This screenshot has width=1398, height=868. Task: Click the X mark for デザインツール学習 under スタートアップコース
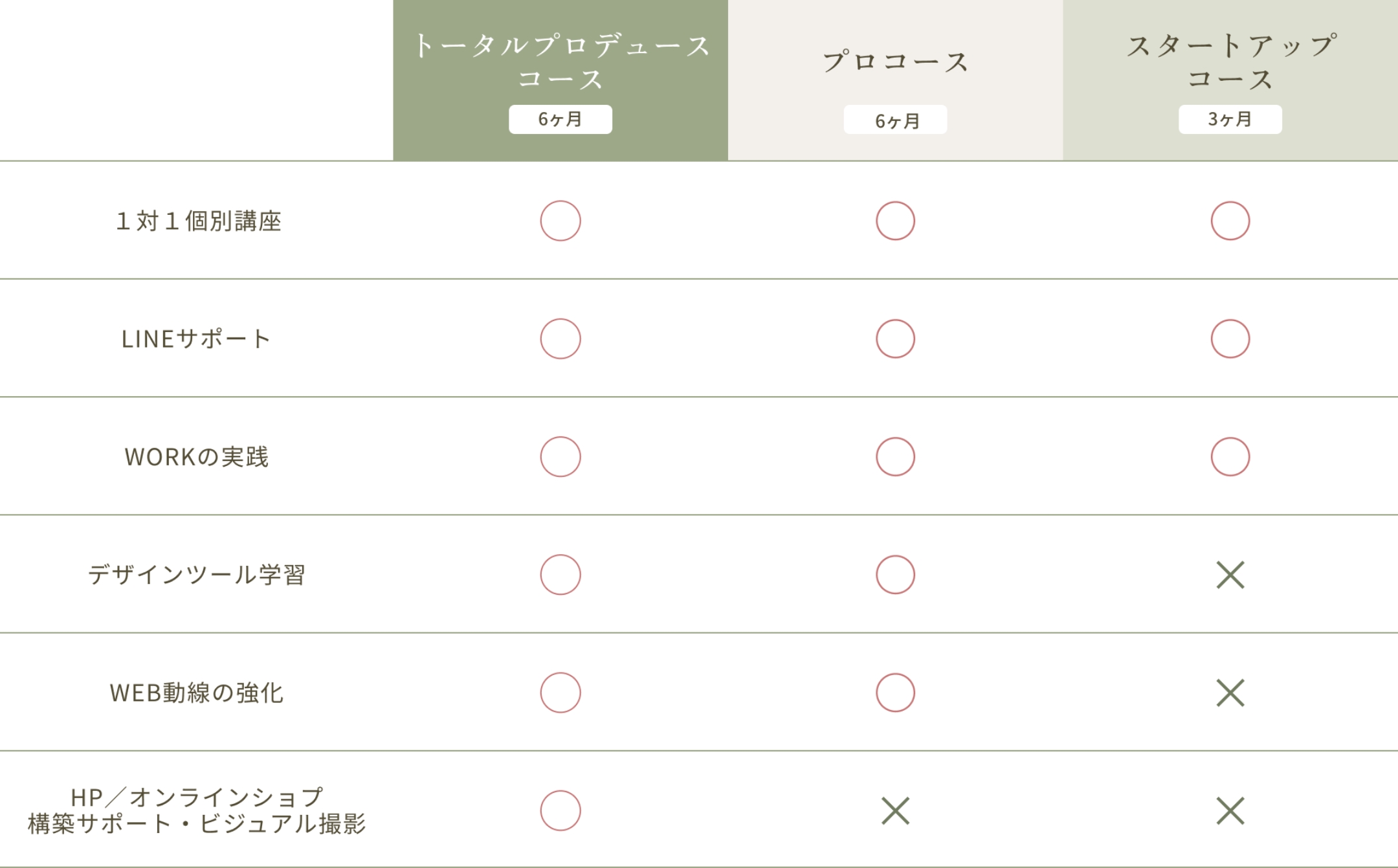pos(1230,575)
